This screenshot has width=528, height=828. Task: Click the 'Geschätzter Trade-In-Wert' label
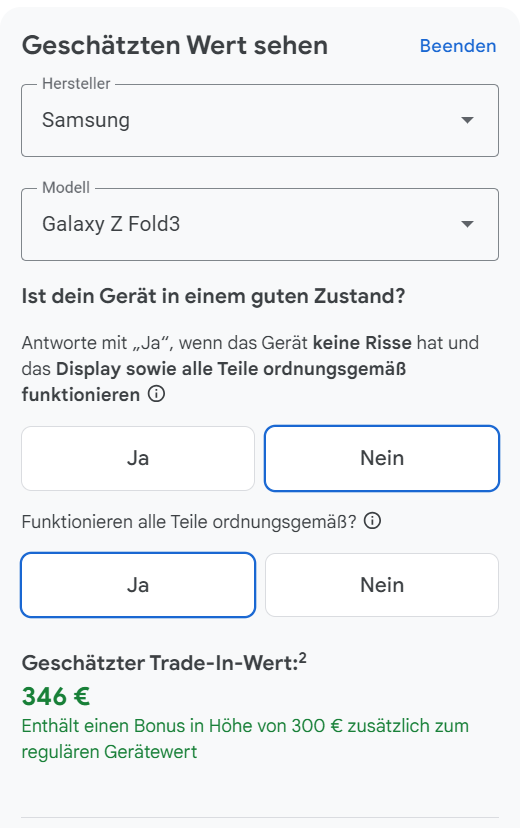160,663
